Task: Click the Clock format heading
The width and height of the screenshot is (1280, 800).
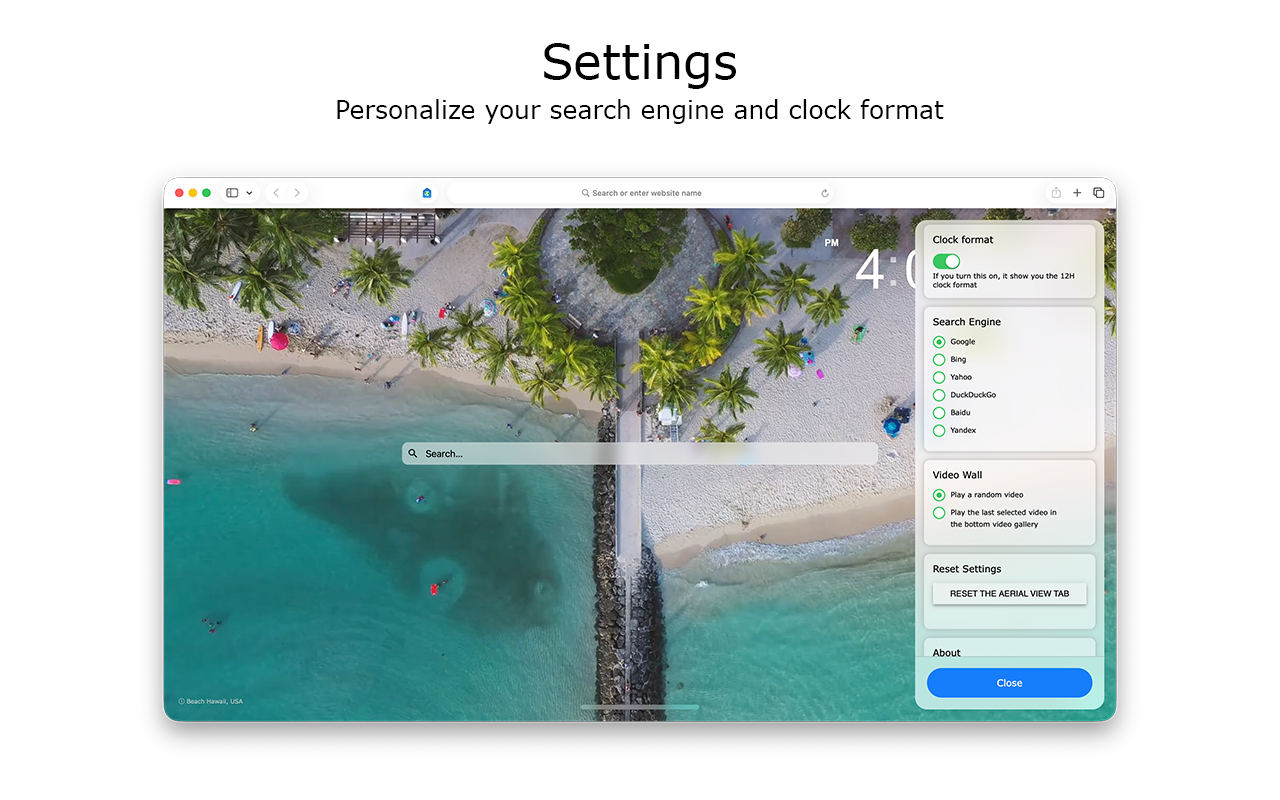Action: click(963, 240)
